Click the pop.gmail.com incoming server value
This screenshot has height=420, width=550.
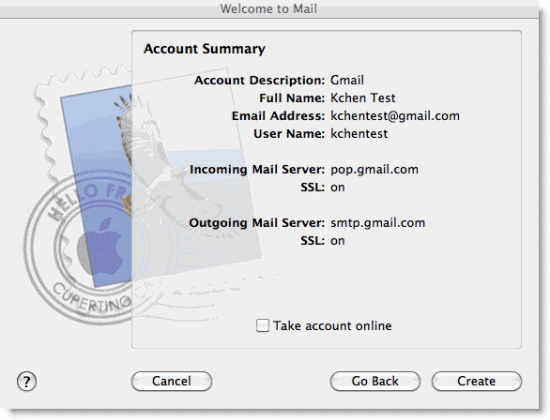[x=374, y=169]
